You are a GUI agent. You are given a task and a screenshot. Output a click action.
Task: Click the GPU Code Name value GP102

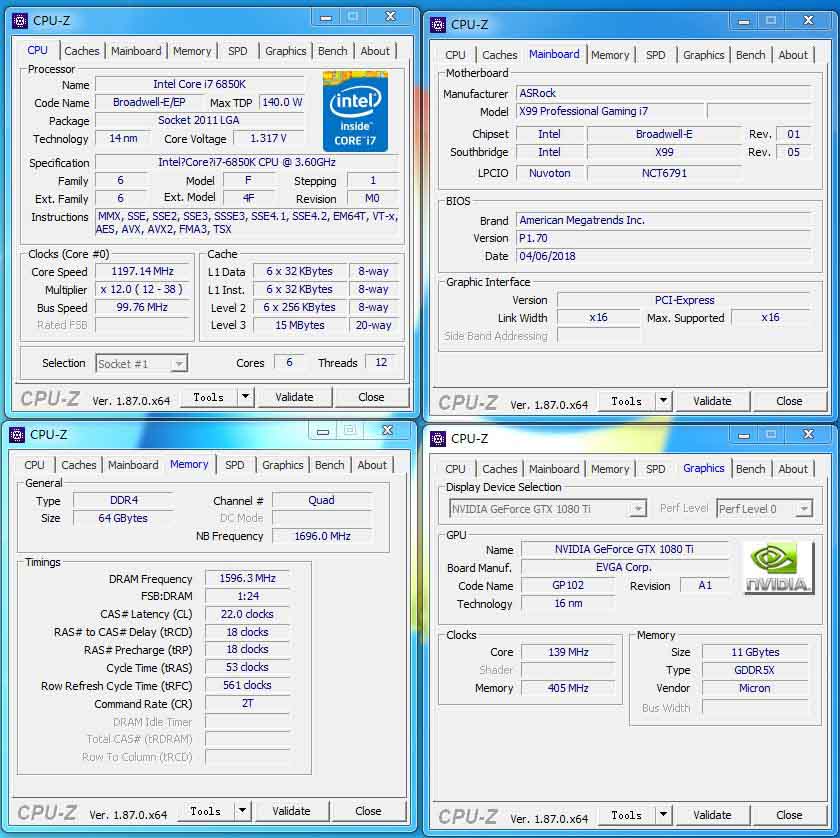[568, 585]
